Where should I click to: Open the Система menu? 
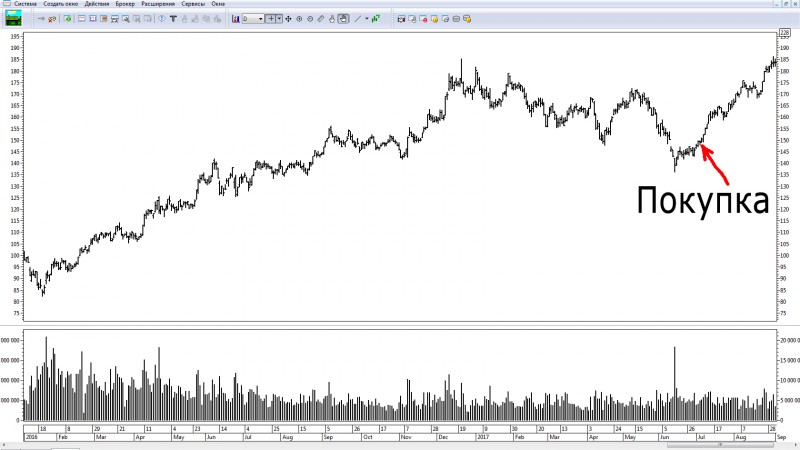25,4
